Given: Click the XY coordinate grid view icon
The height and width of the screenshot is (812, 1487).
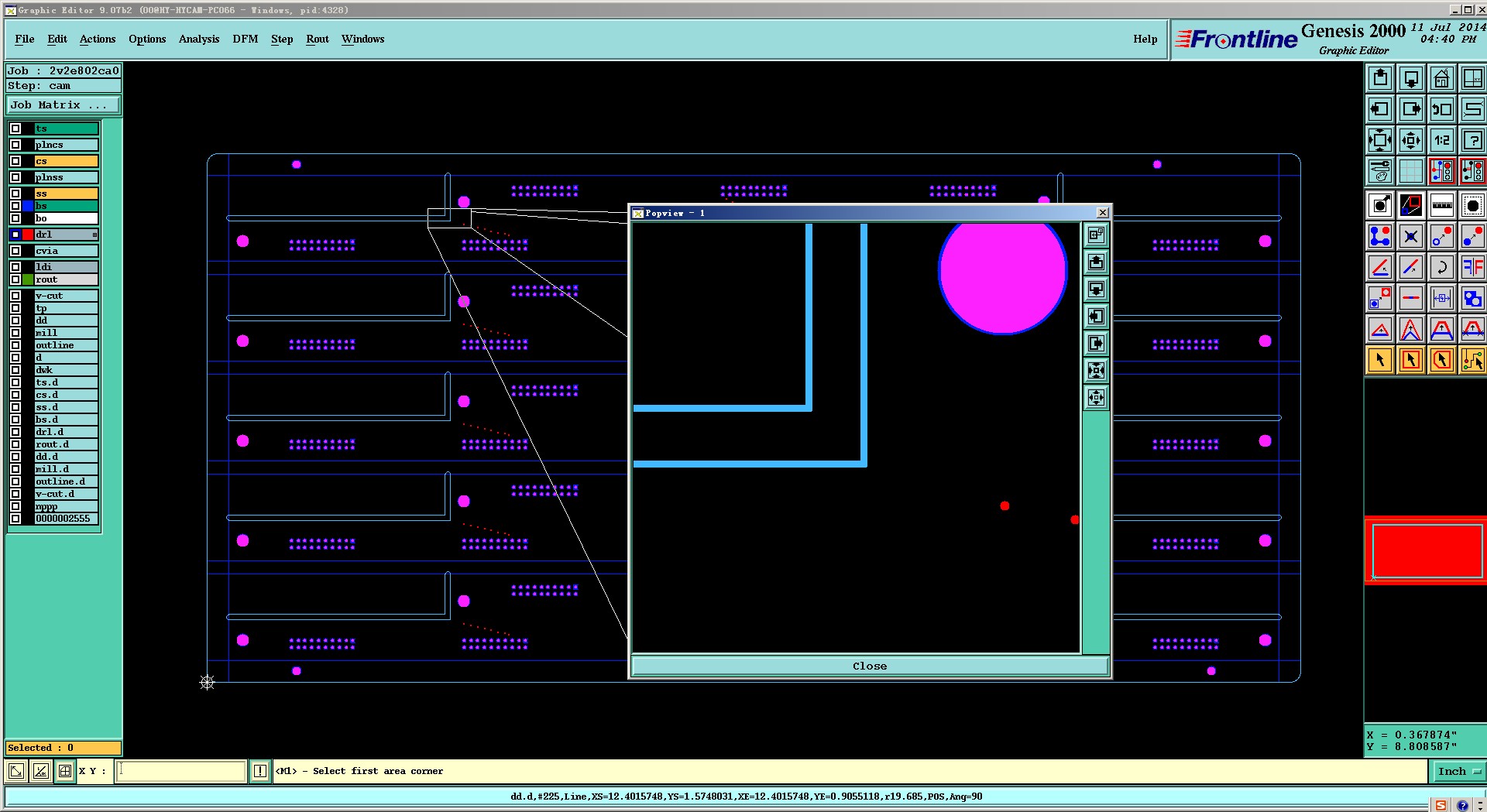Looking at the screenshot, I should click(x=1473, y=78).
